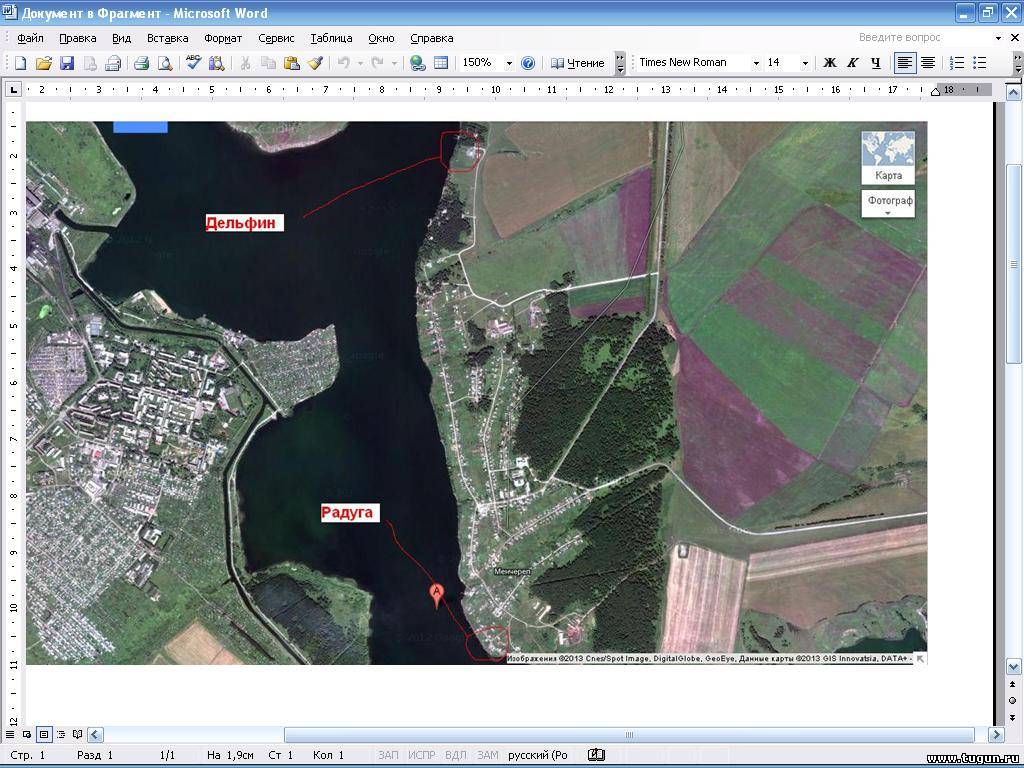Select the Дельфин label on the map

(x=244, y=223)
